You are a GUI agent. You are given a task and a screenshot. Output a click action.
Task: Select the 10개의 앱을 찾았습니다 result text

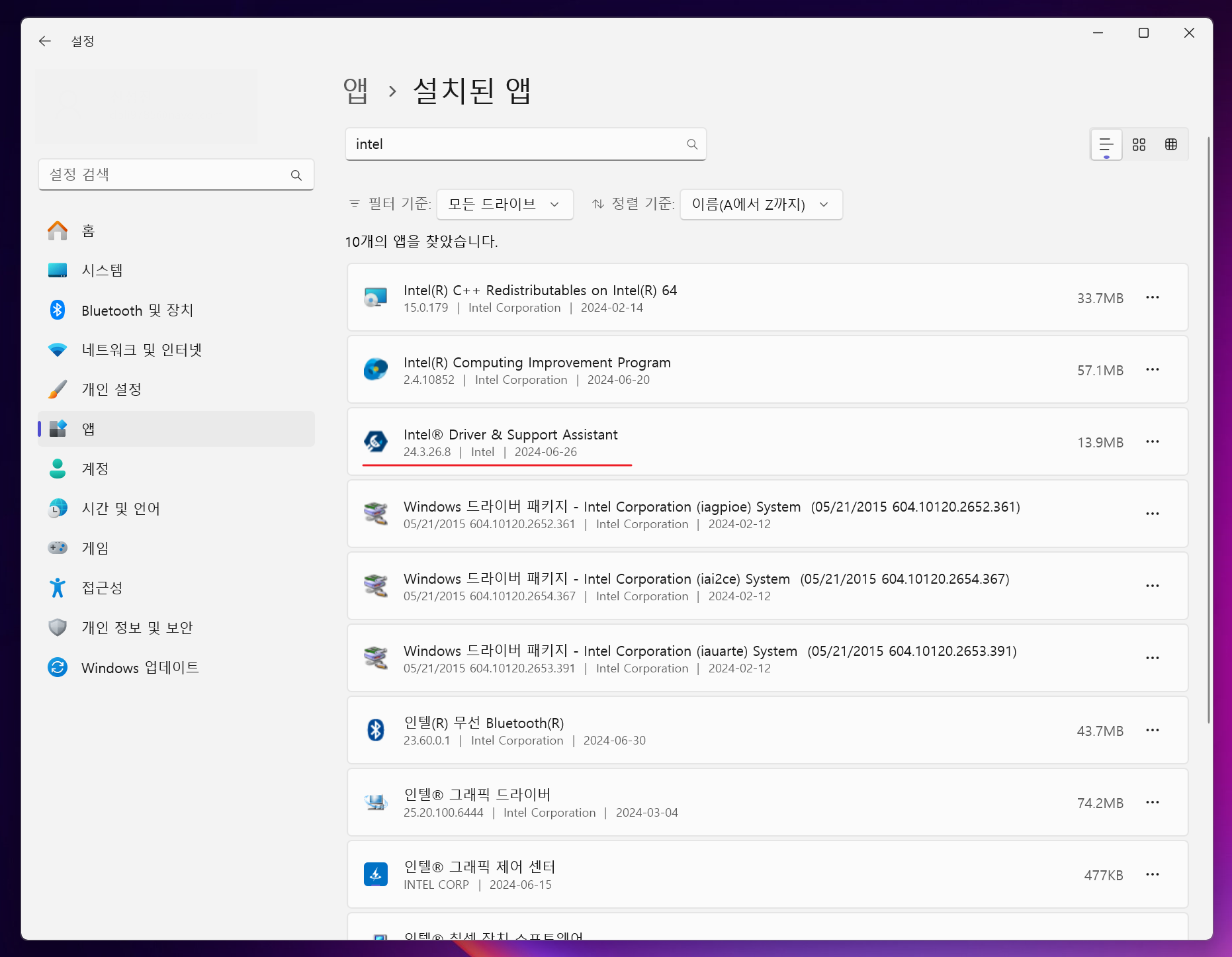click(x=421, y=242)
